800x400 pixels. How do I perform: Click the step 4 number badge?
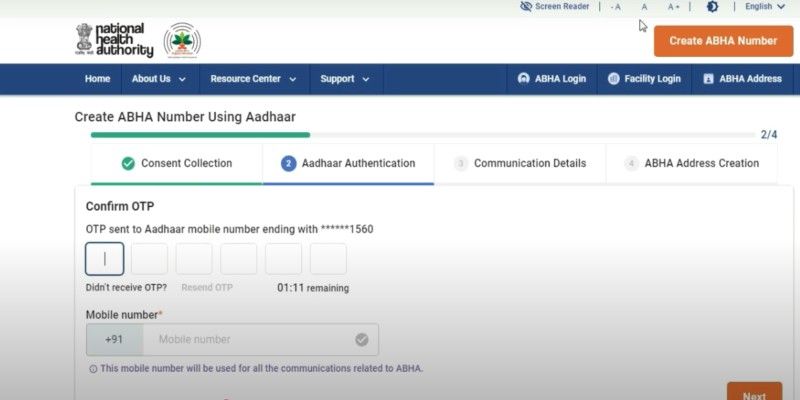631,164
